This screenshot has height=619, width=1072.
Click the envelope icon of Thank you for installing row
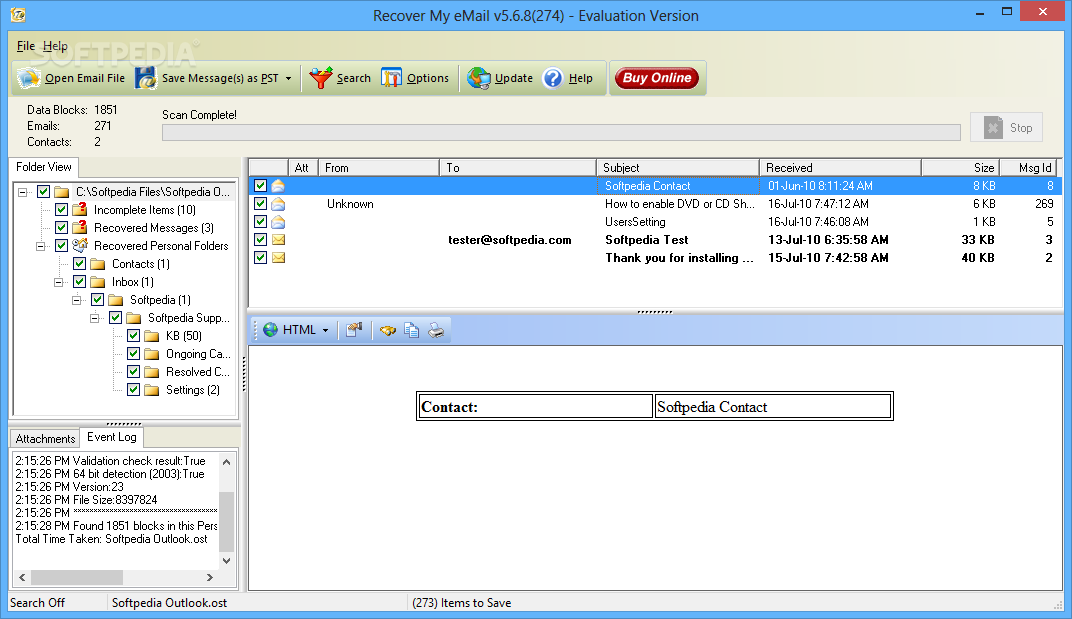278,257
